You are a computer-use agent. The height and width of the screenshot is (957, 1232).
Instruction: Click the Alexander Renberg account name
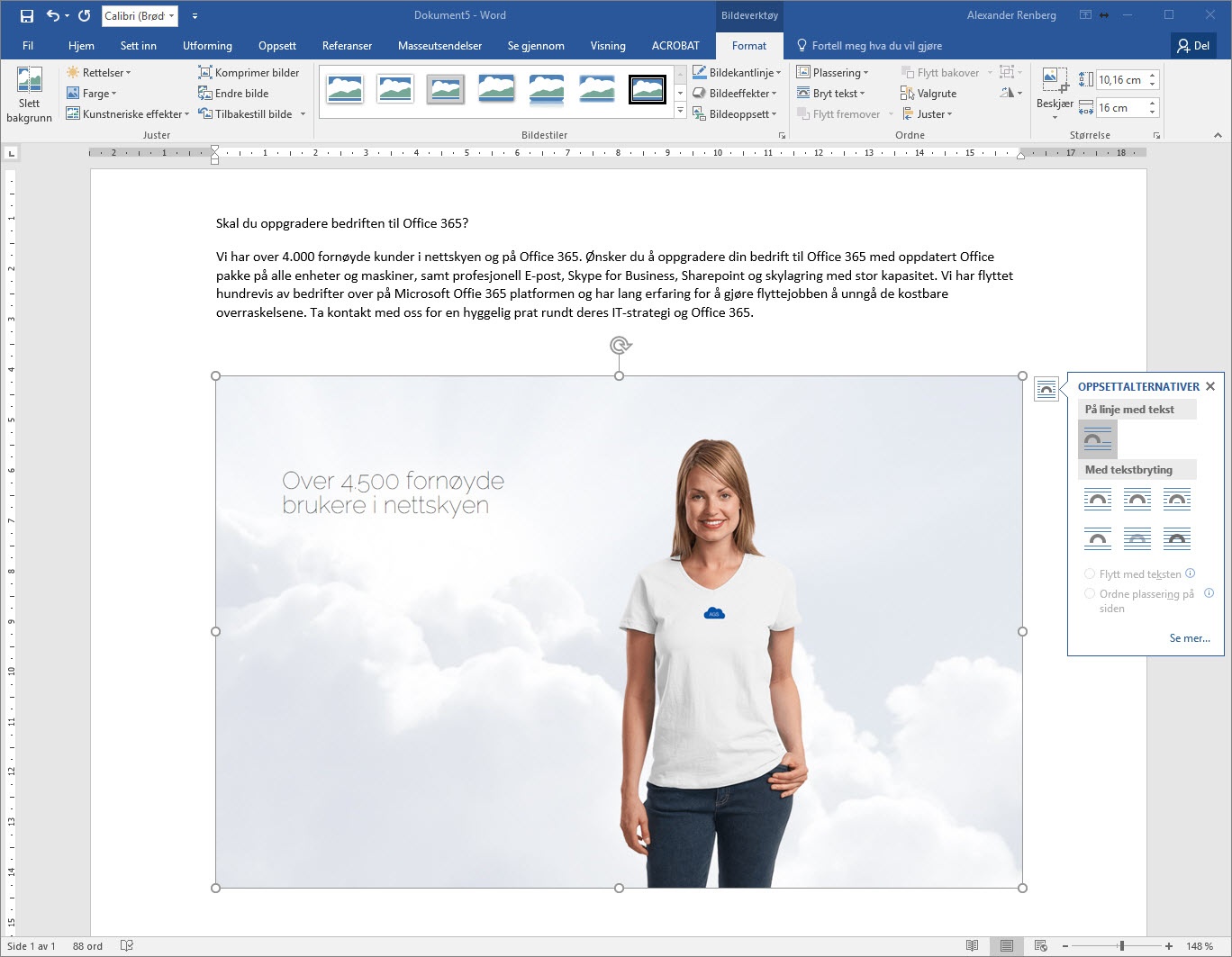point(1011,15)
